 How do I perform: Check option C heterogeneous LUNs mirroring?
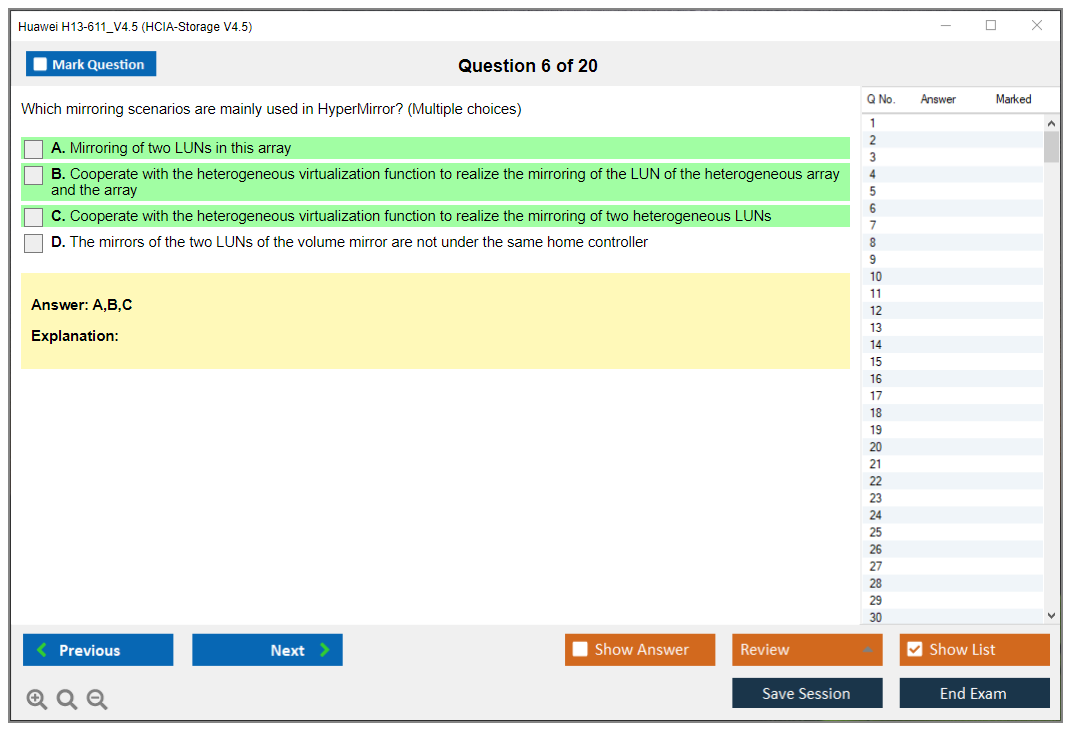34,217
